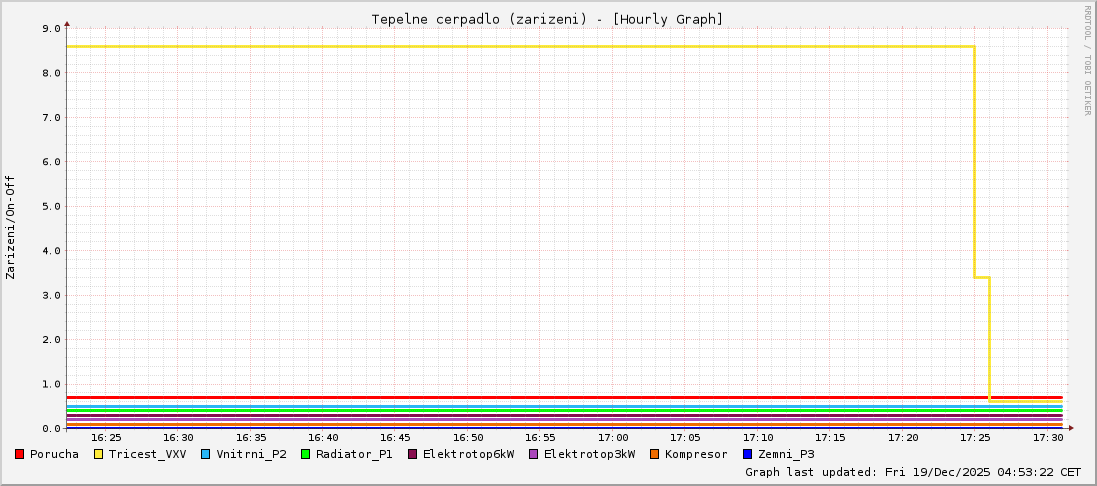Click the purple Elektrotop3kW legend swatch
The image size is (1097, 486).
point(534,454)
